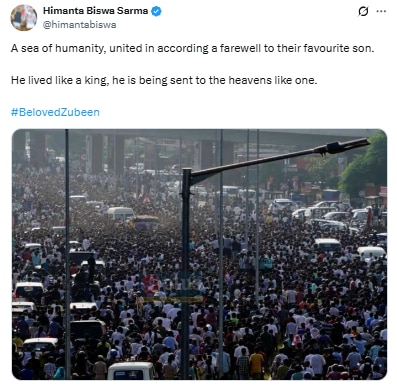The width and height of the screenshot is (397, 387).
Task: Click the colorful decorated vehicle amid crowd
Action: (145, 222)
